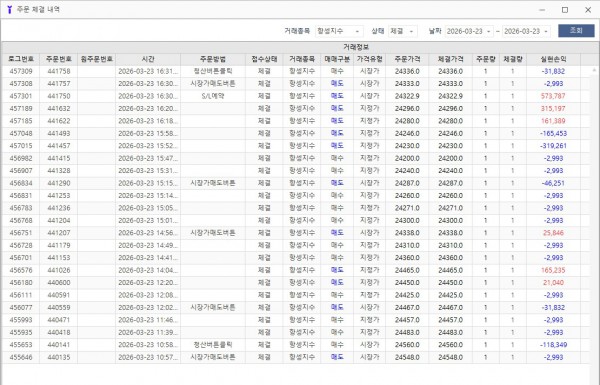Select profit value 315,197
600x385 pixels.
553,108
